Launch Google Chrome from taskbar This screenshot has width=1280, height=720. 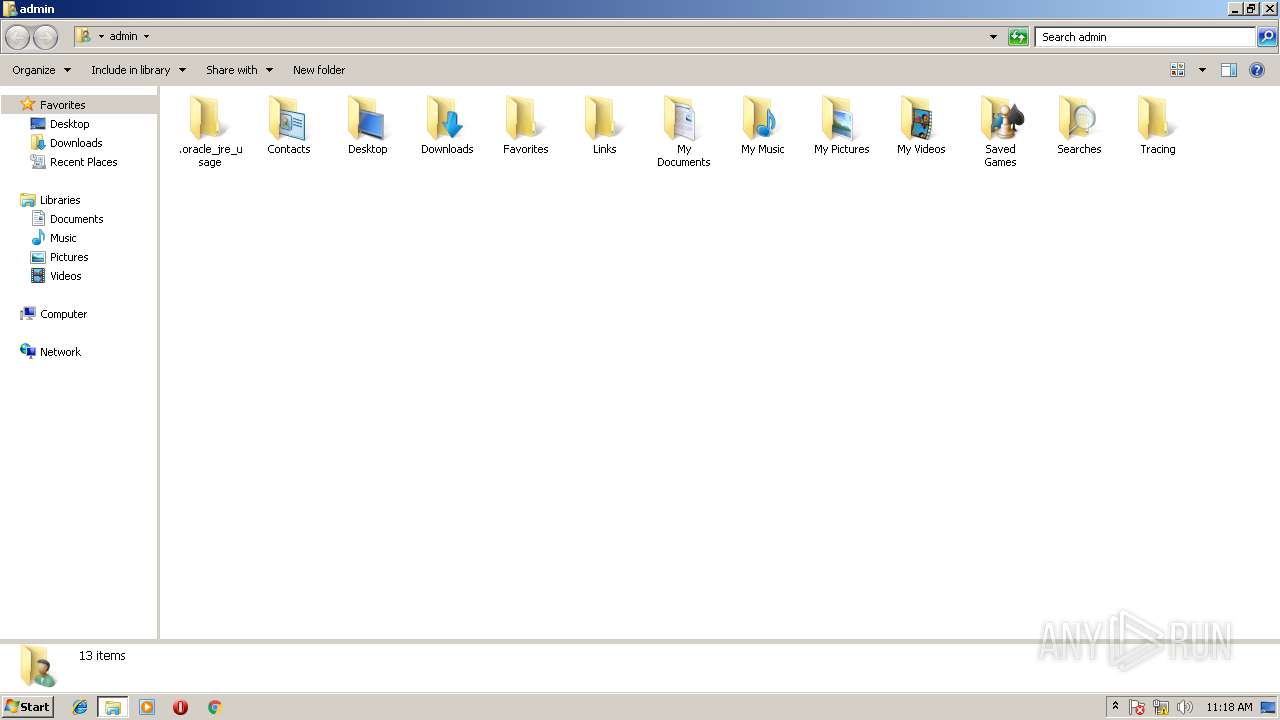pos(214,707)
